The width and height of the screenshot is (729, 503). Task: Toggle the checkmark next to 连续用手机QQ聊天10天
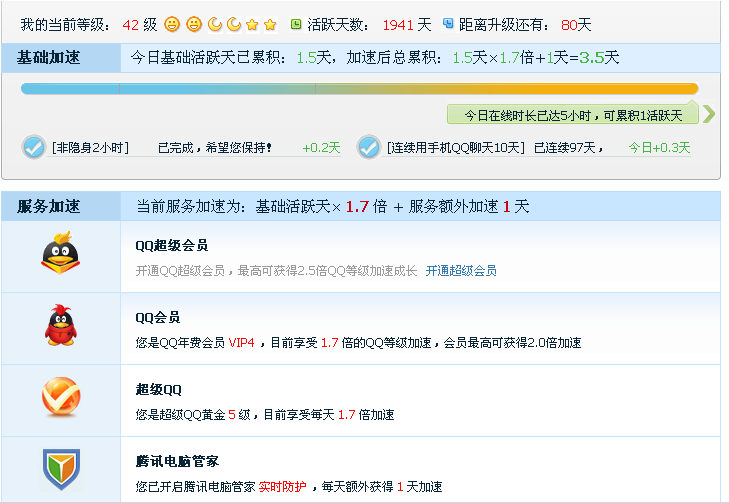369,147
